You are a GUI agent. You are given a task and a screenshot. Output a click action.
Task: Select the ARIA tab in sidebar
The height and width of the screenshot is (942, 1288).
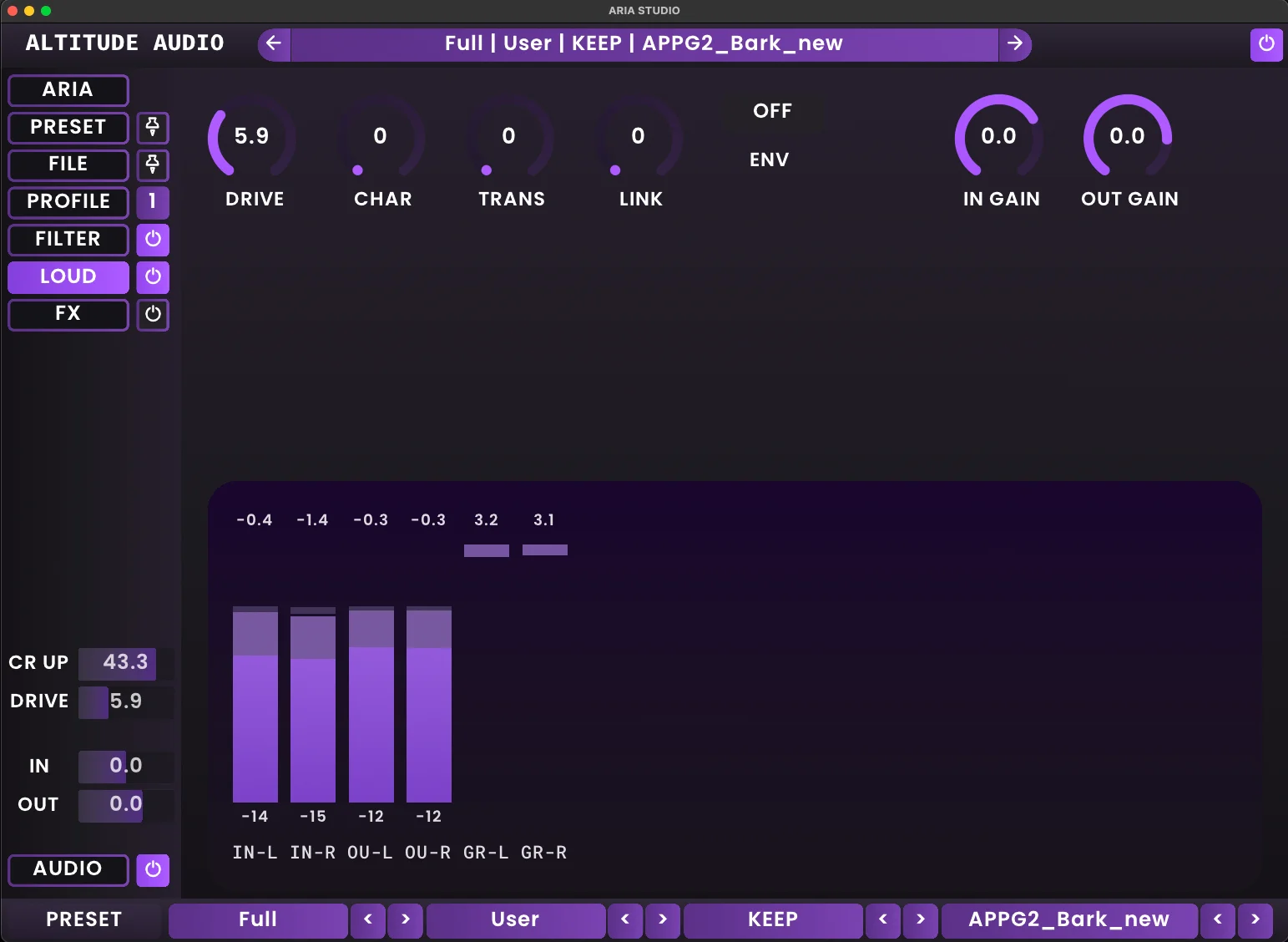click(x=68, y=89)
